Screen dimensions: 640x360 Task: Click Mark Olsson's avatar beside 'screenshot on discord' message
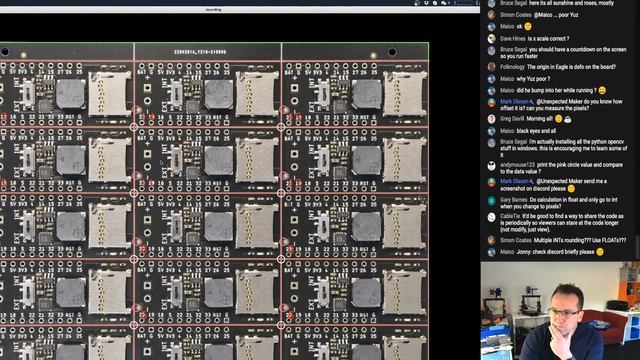(491, 182)
